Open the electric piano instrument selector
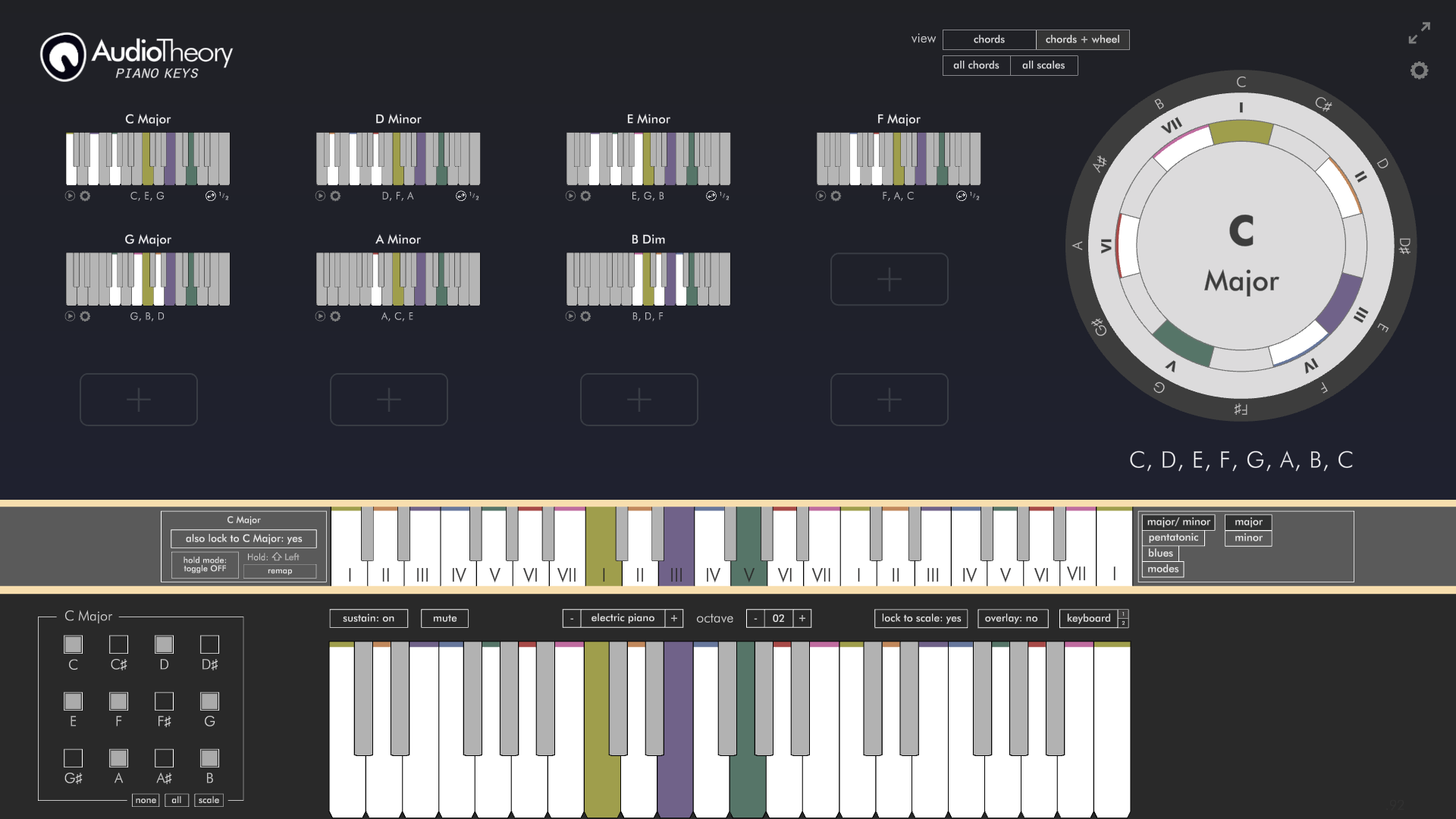 (623, 618)
